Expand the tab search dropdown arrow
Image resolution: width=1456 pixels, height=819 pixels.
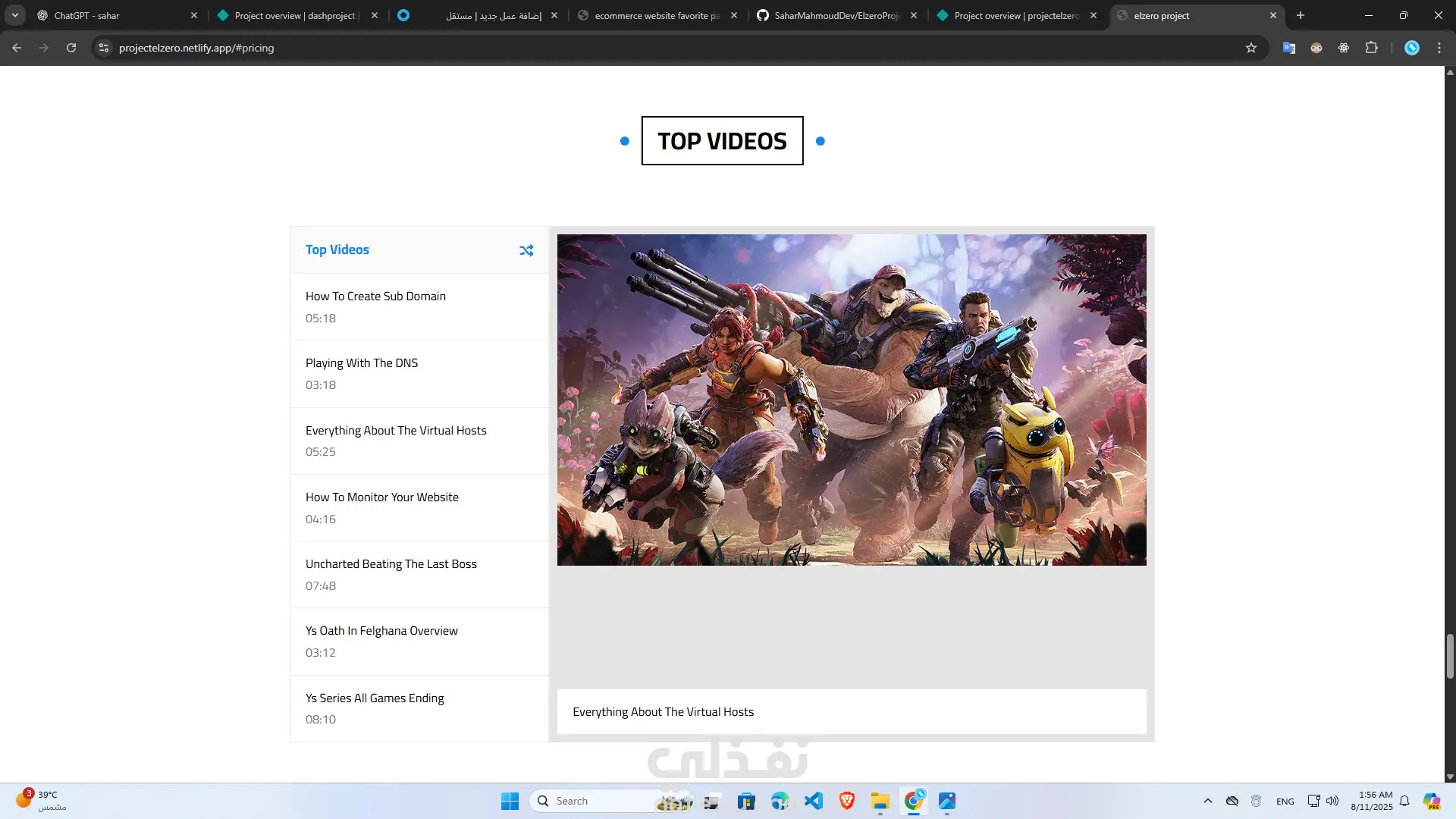(14, 15)
